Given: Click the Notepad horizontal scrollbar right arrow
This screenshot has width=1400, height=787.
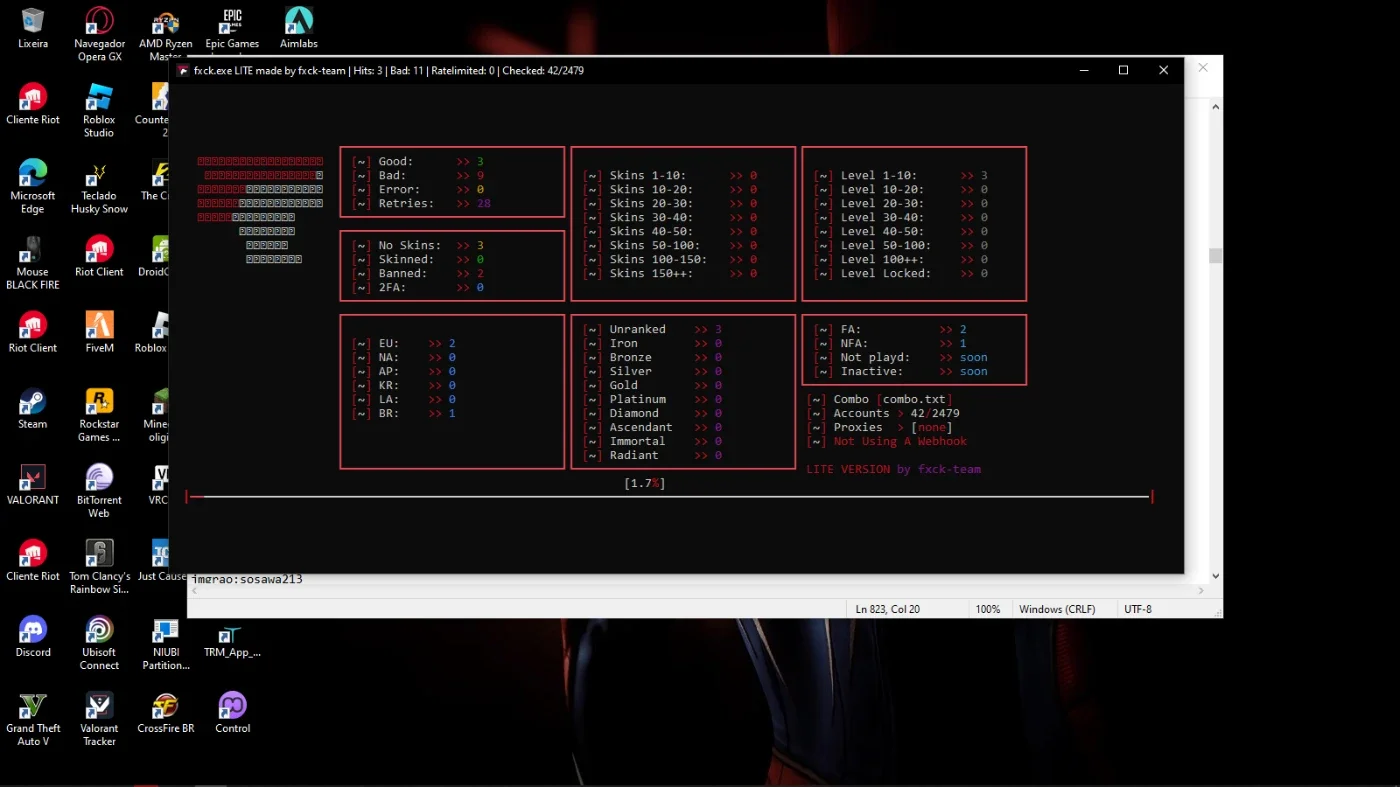Looking at the screenshot, I should pos(1200,591).
